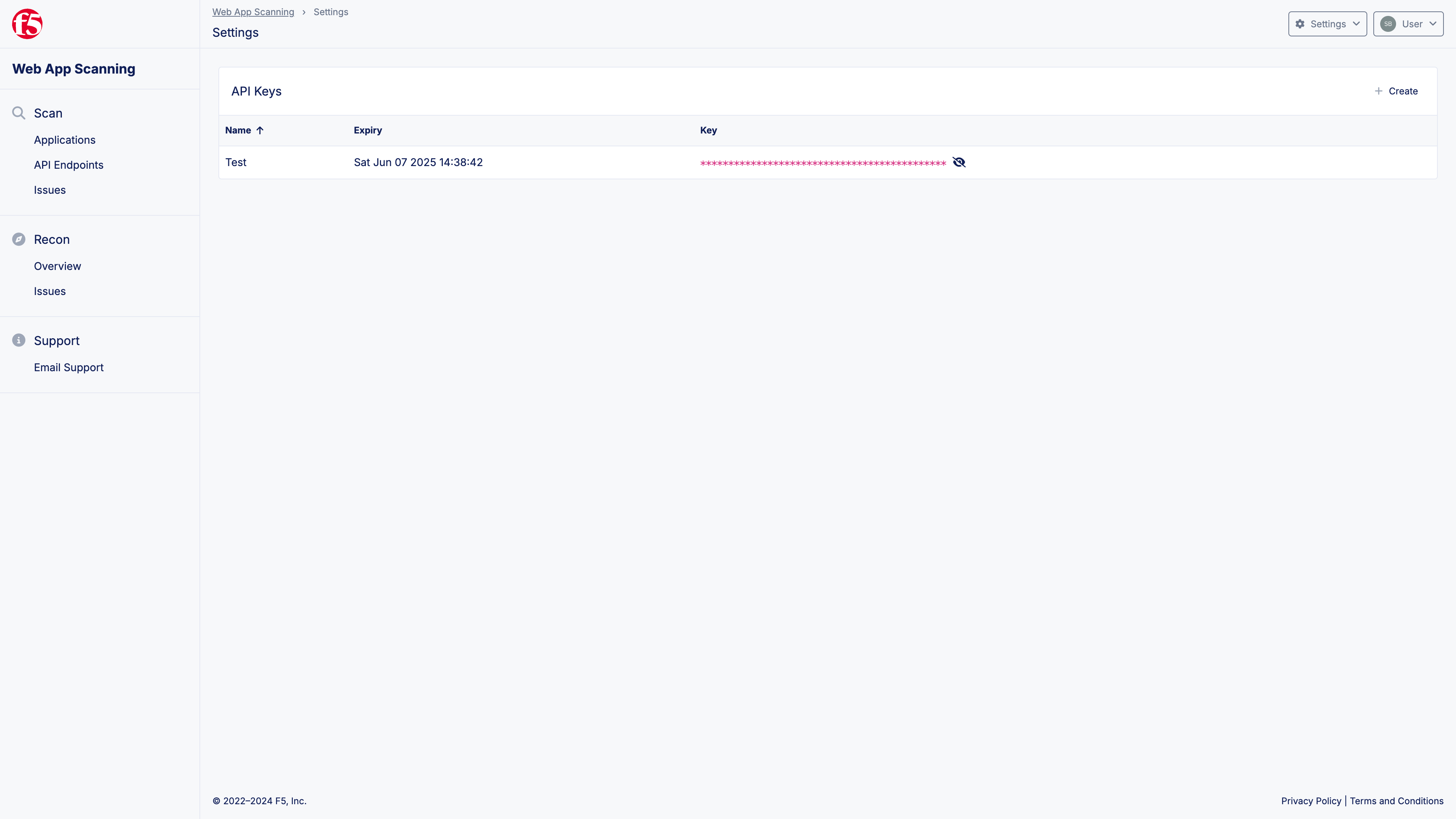Click the Recon compass icon in sidebar
1456x819 pixels.
(19, 239)
